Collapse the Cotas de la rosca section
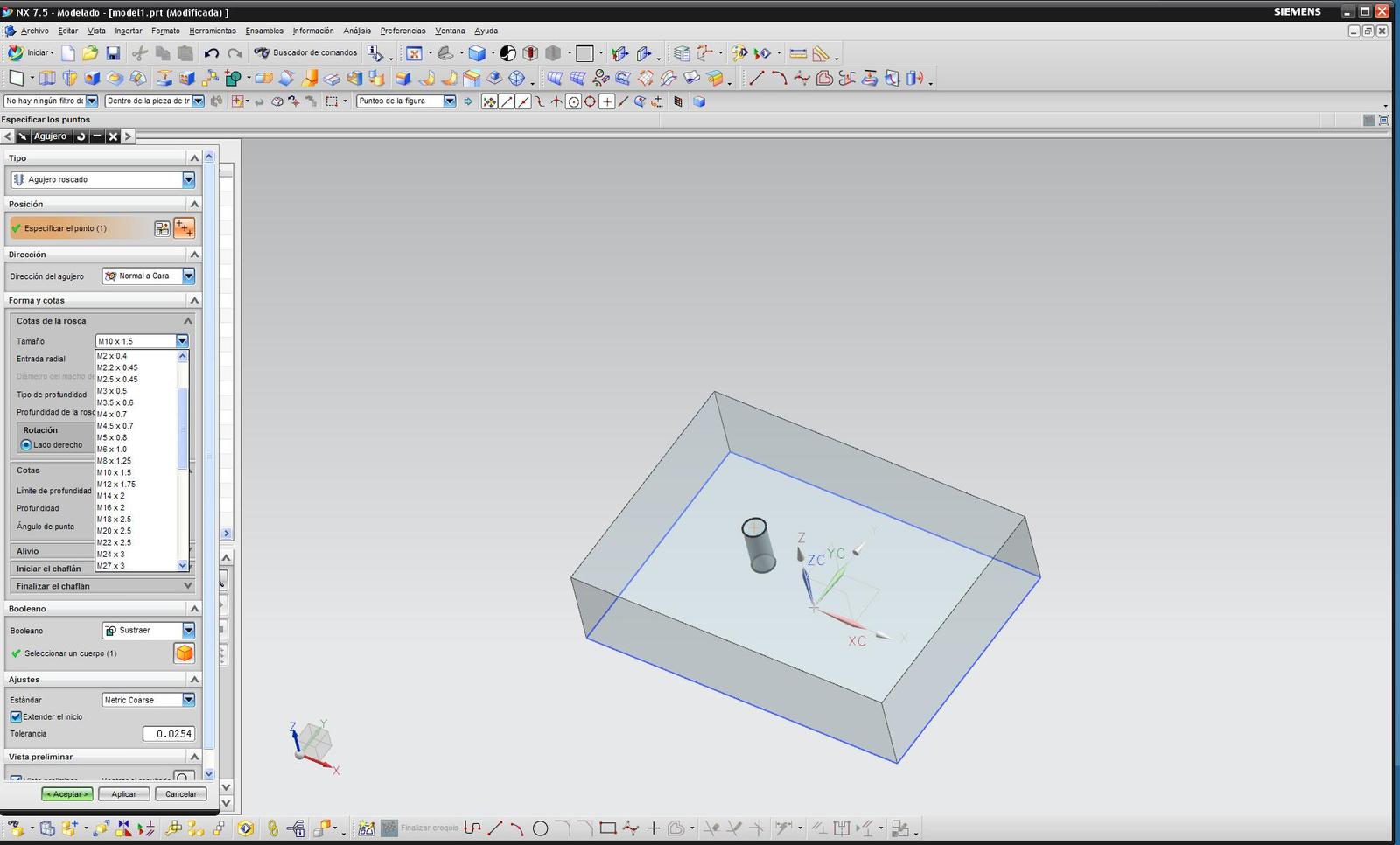The image size is (1400, 845). (187, 321)
